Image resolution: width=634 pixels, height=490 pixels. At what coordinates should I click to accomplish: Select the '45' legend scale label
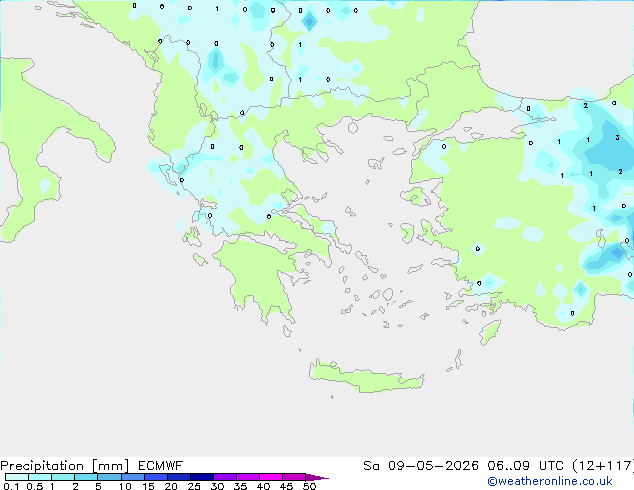pos(286,486)
